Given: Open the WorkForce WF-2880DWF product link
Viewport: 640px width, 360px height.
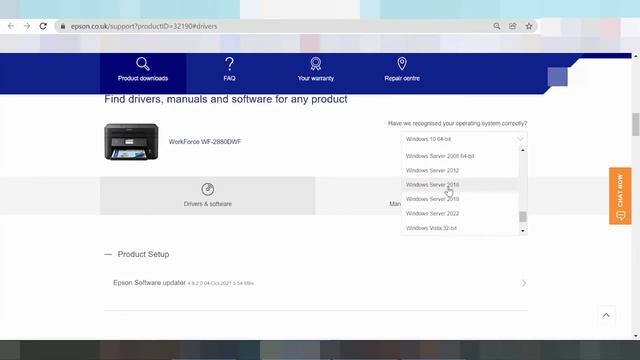Looking at the screenshot, I should coord(205,142).
